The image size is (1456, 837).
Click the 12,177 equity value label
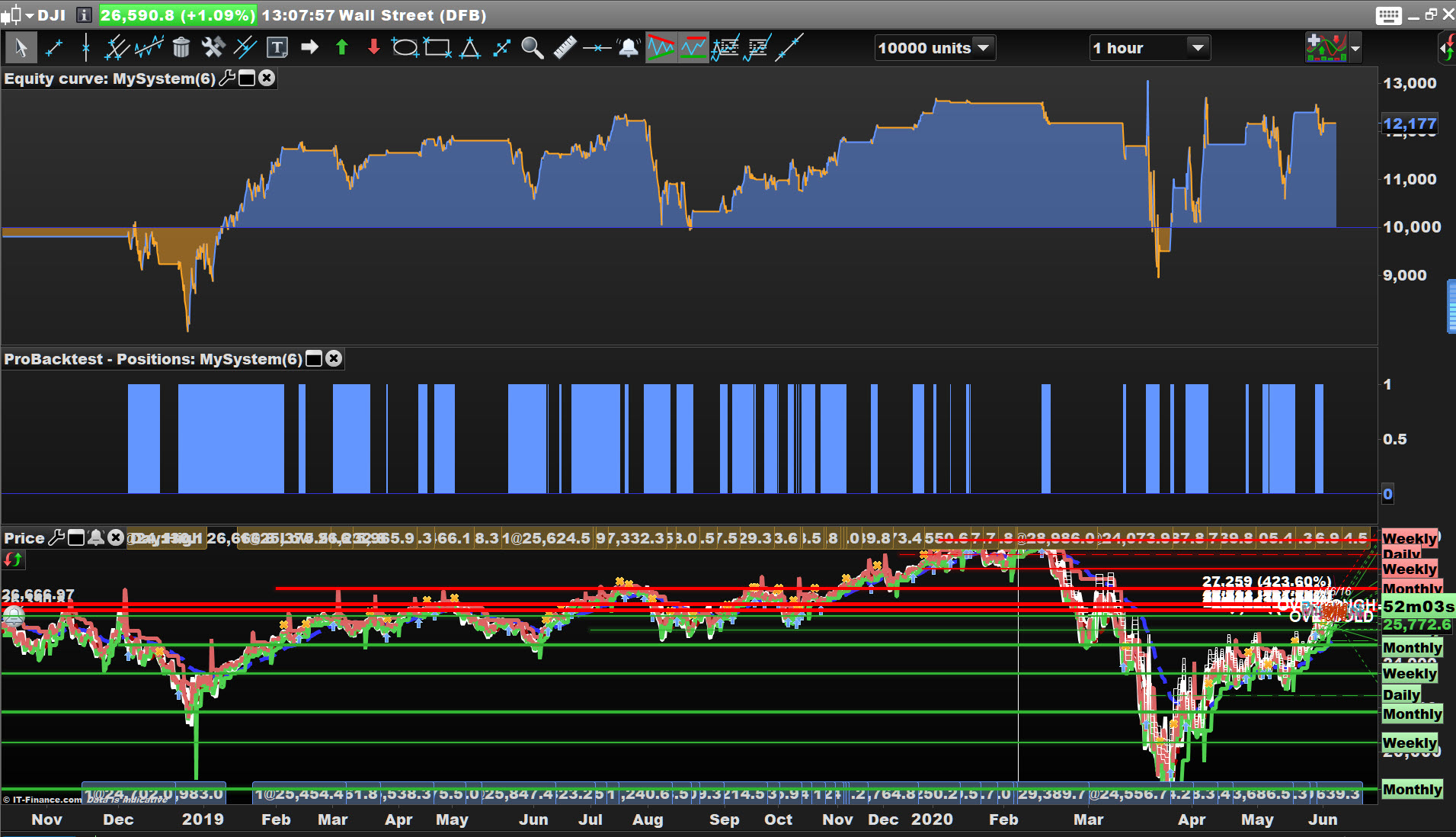1409,123
